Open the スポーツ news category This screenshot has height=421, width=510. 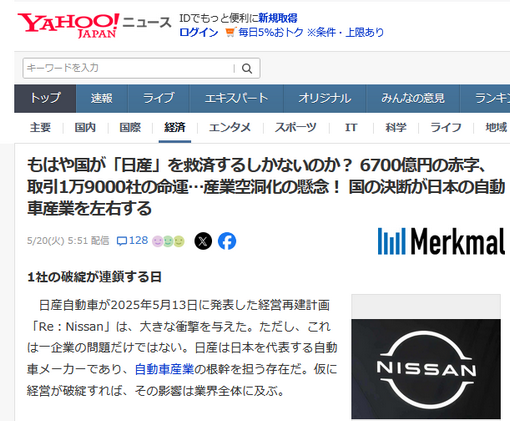click(296, 127)
